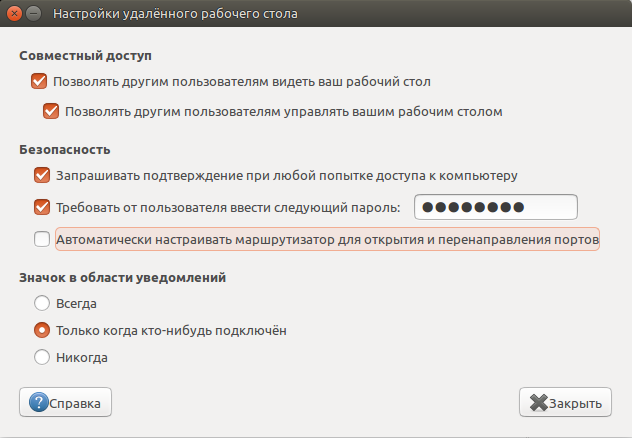
Task: Turn off access confirmation prompt checkbox
Action: coord(42,175)
